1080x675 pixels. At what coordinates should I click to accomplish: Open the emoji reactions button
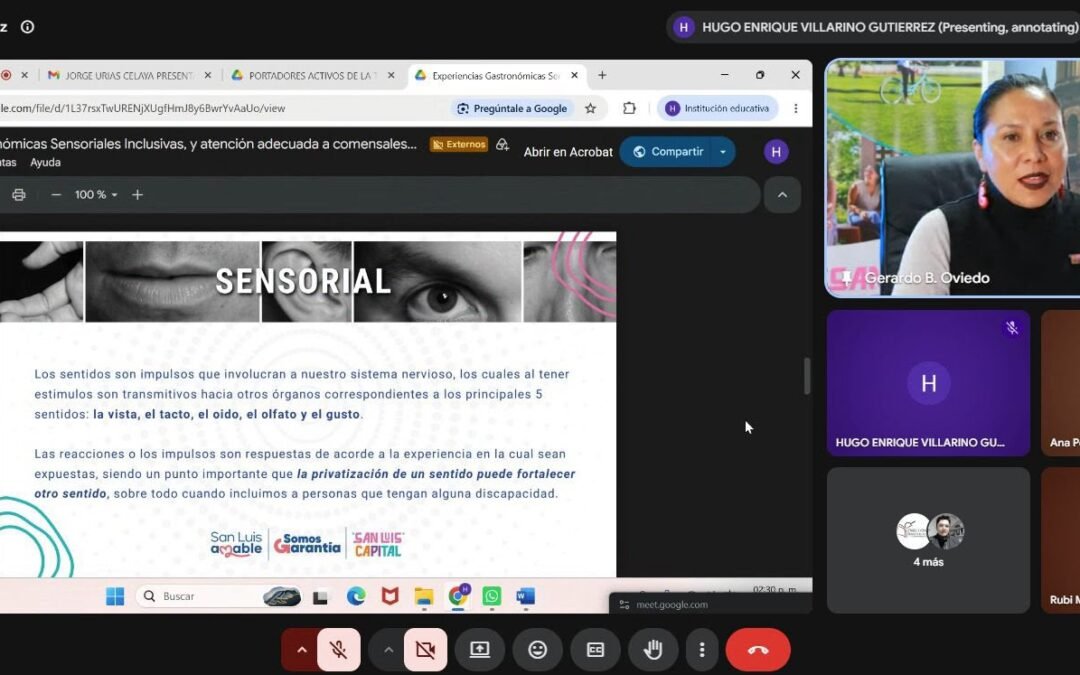point(537,650)
